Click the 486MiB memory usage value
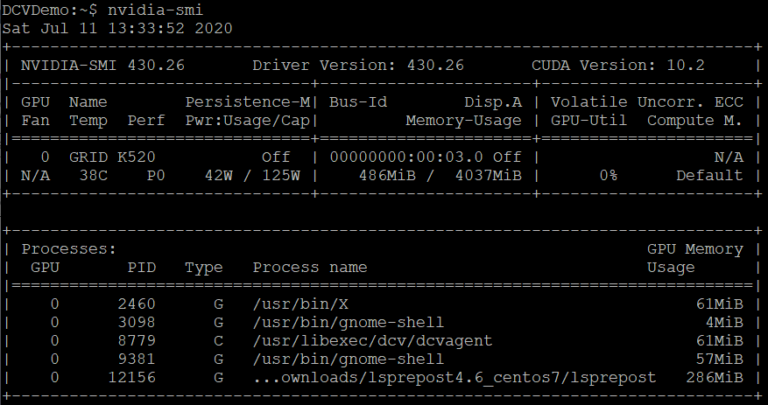Screen dimensions: 768x405 coord(387,175)
